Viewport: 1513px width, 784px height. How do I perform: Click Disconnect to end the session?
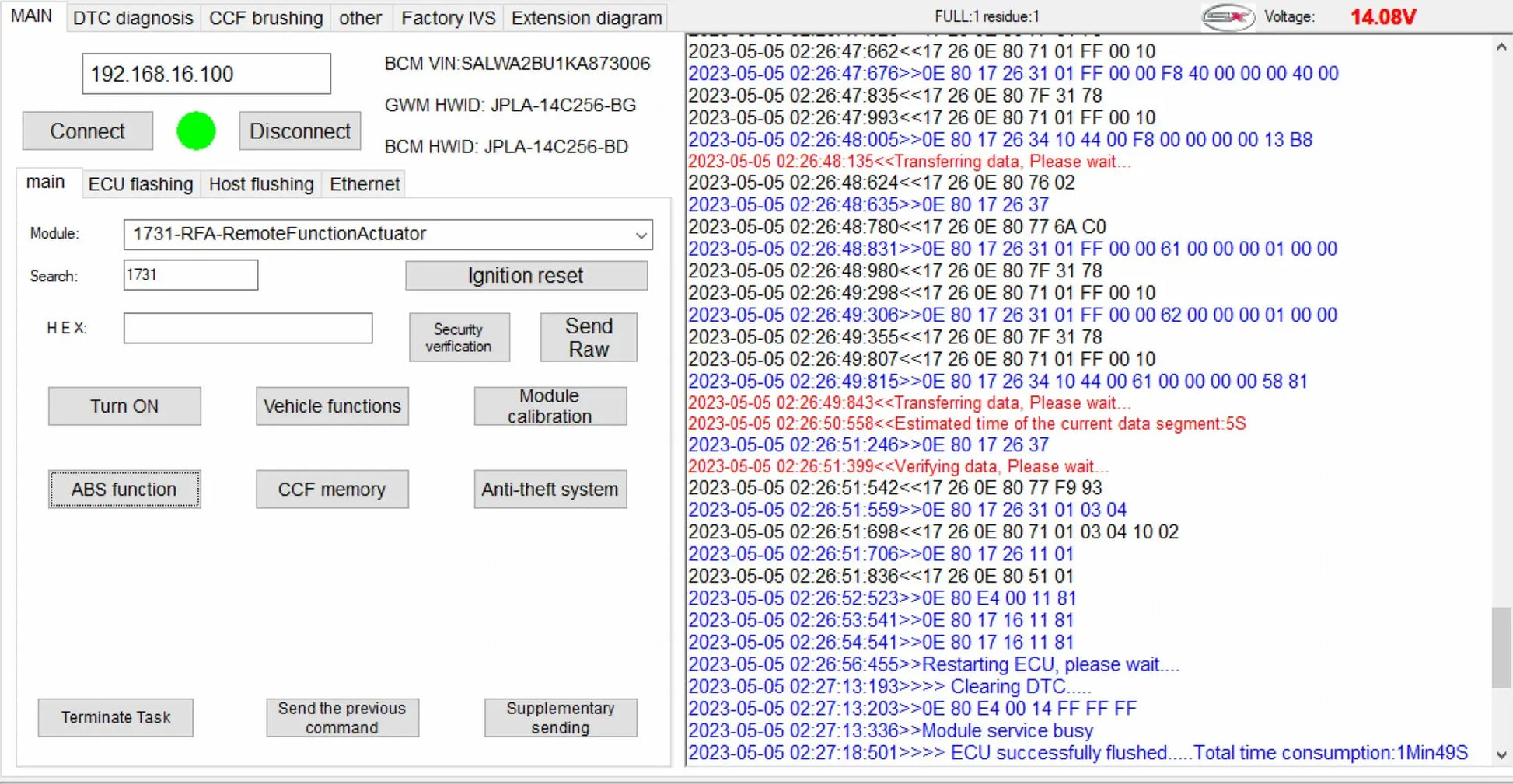tap(299, 131)
